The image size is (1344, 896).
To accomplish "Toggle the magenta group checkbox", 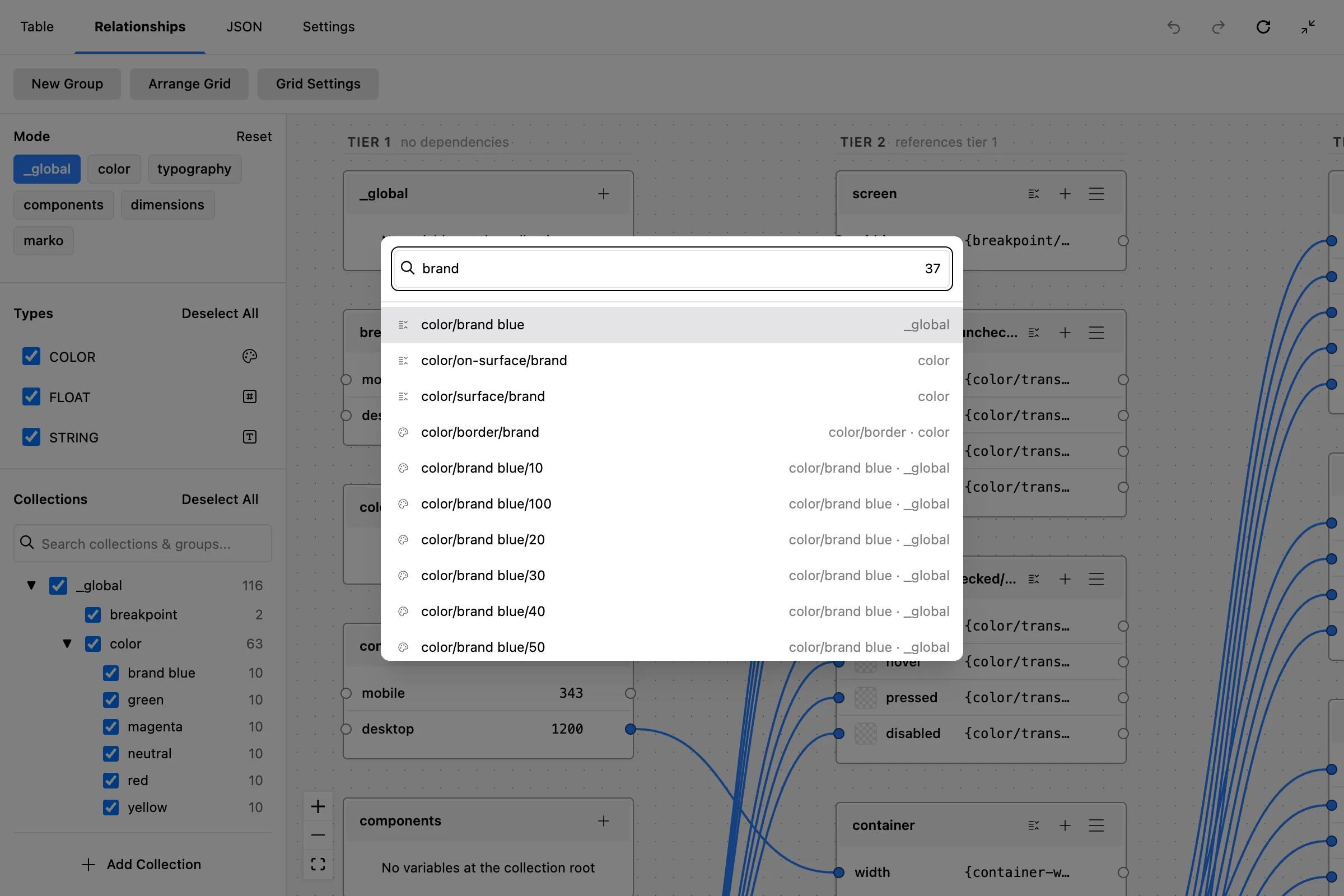I will coord(111,727).
